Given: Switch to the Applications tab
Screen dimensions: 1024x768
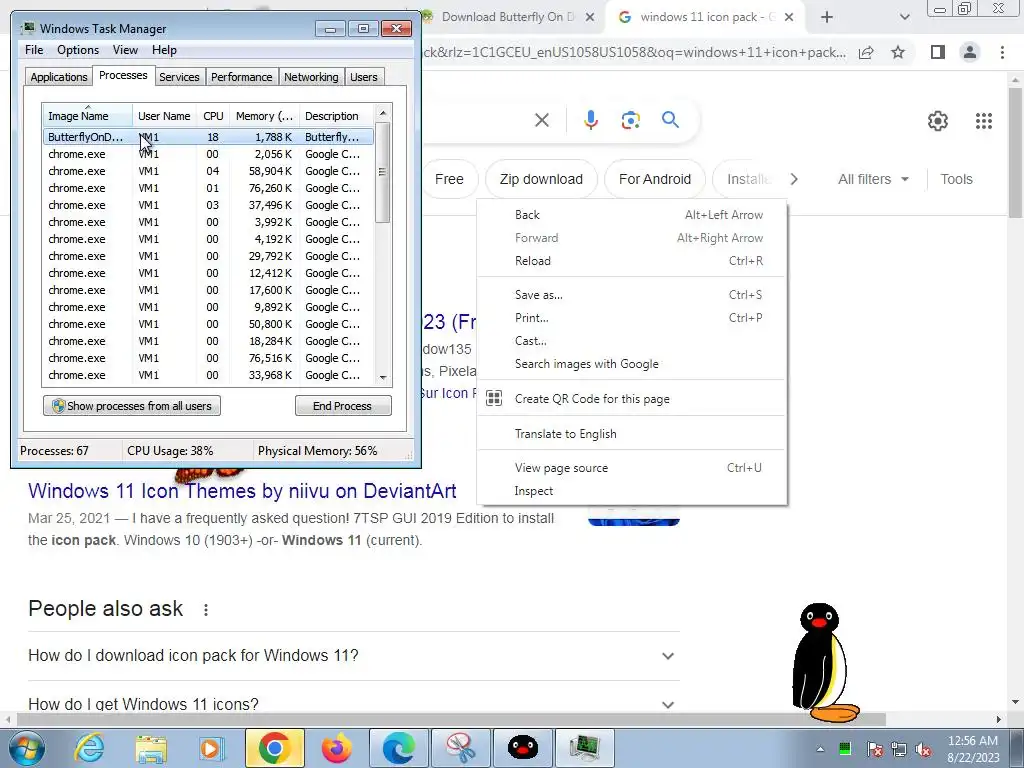Looking at the screenshot, I should (x=59, y=77).
